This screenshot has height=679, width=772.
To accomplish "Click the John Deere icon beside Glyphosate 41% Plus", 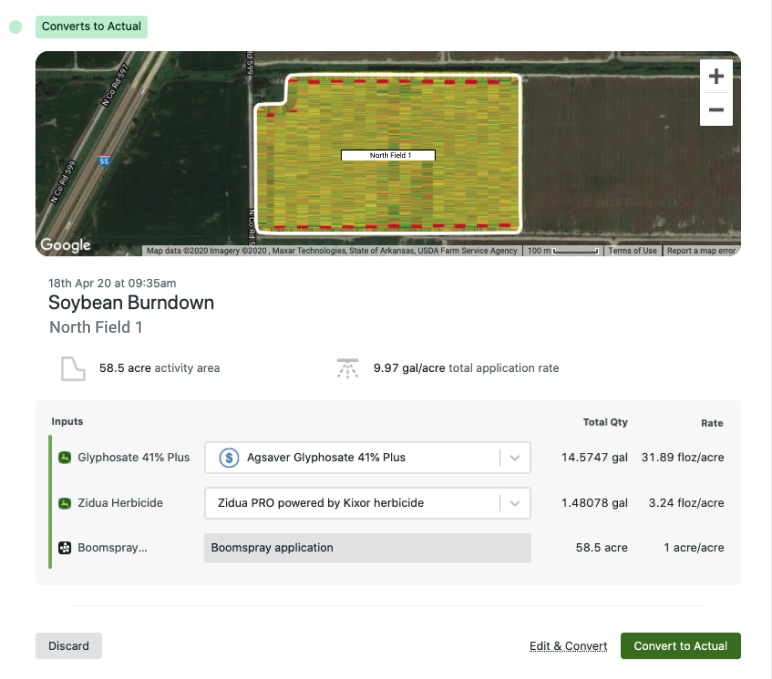I will pos(64,457).
